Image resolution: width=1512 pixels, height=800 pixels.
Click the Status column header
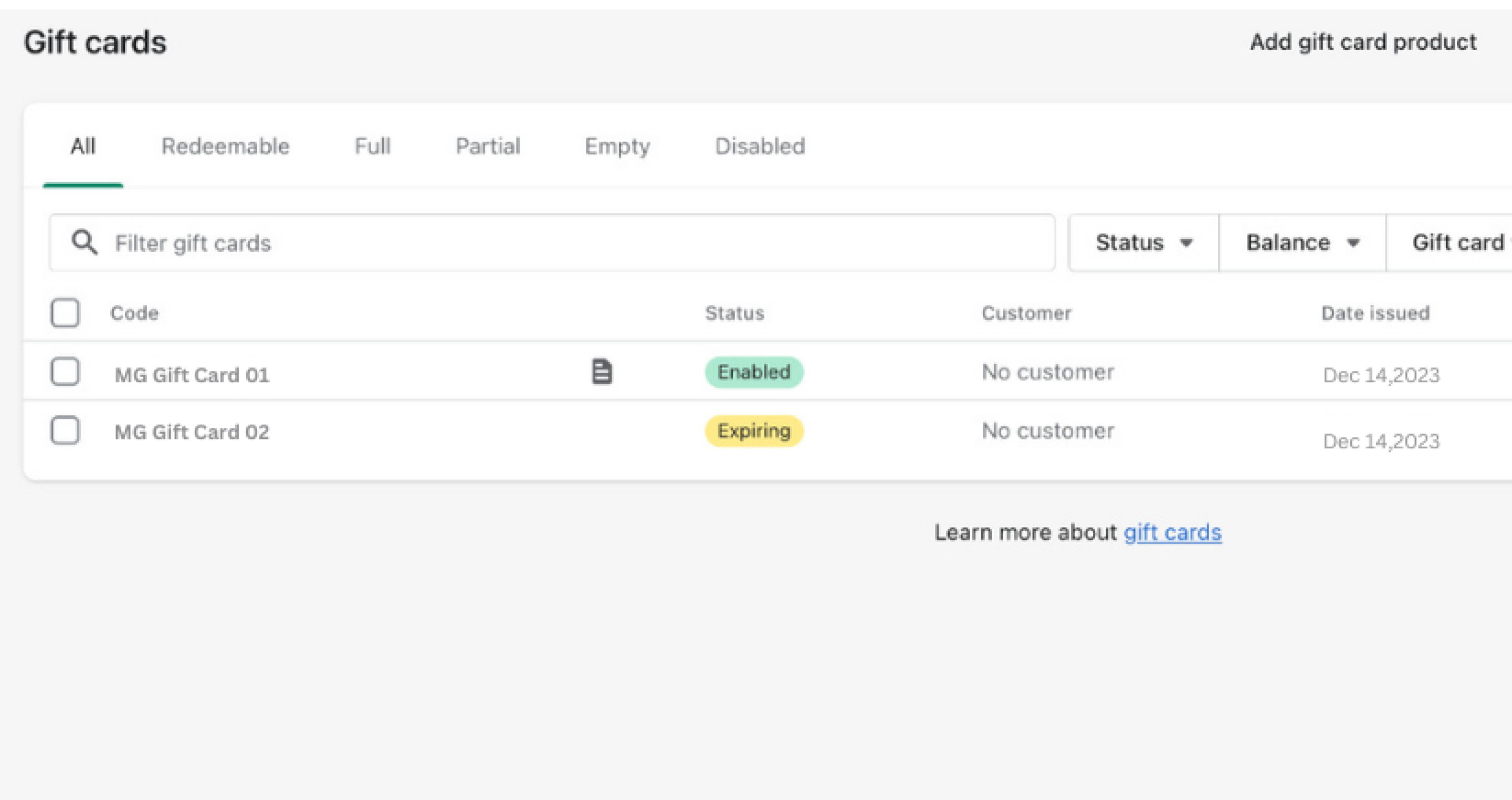(x=735, y=313)
